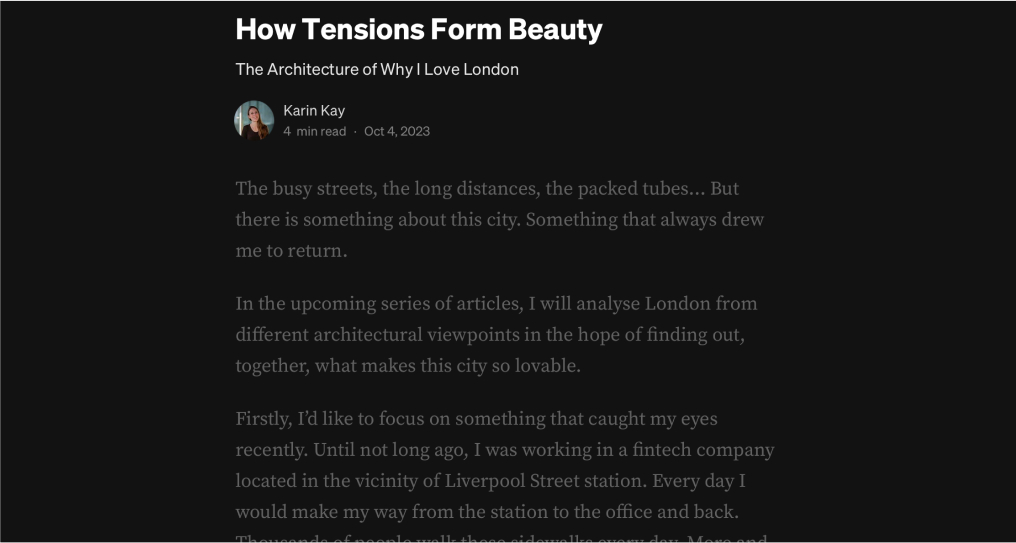Viewport: 1016px width, 543px height.
Task: Open Karin Kay's profile avatar
Action: 254,120
